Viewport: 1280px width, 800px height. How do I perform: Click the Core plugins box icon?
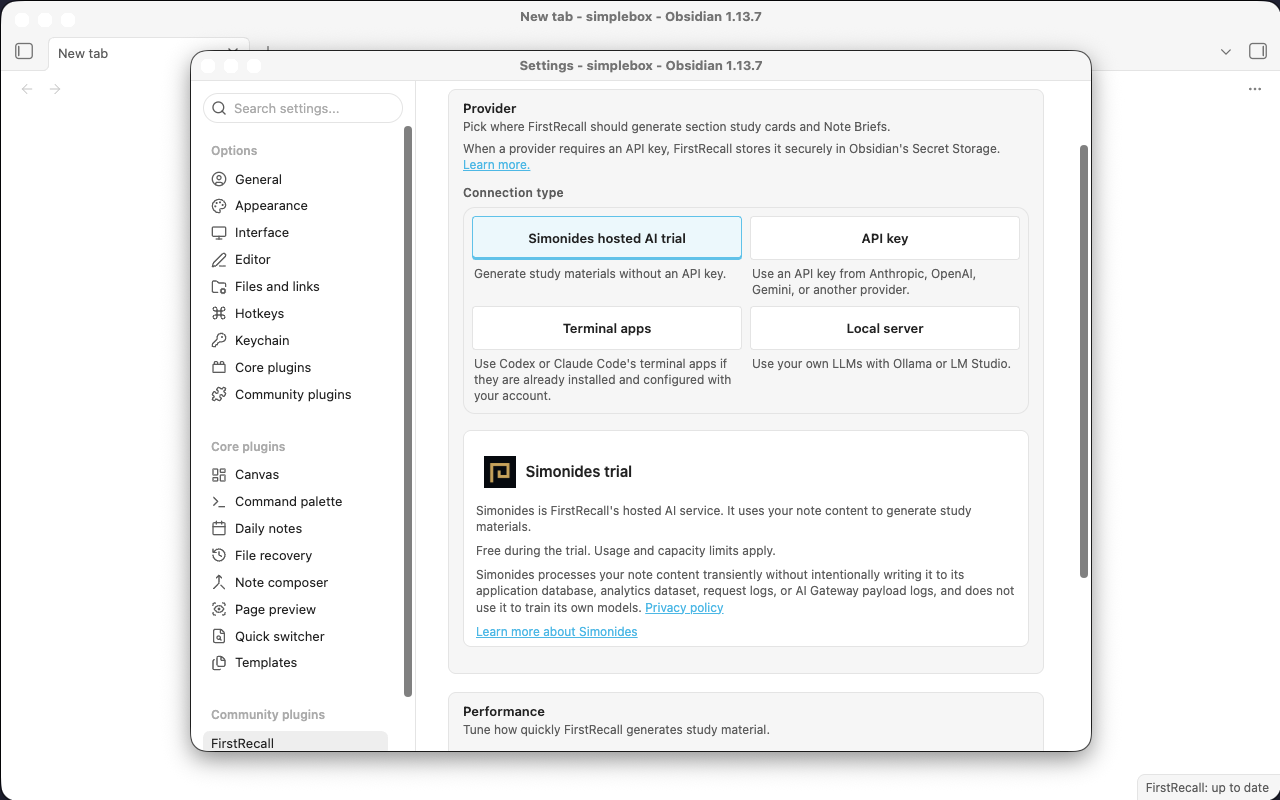(x=219, y=368)
